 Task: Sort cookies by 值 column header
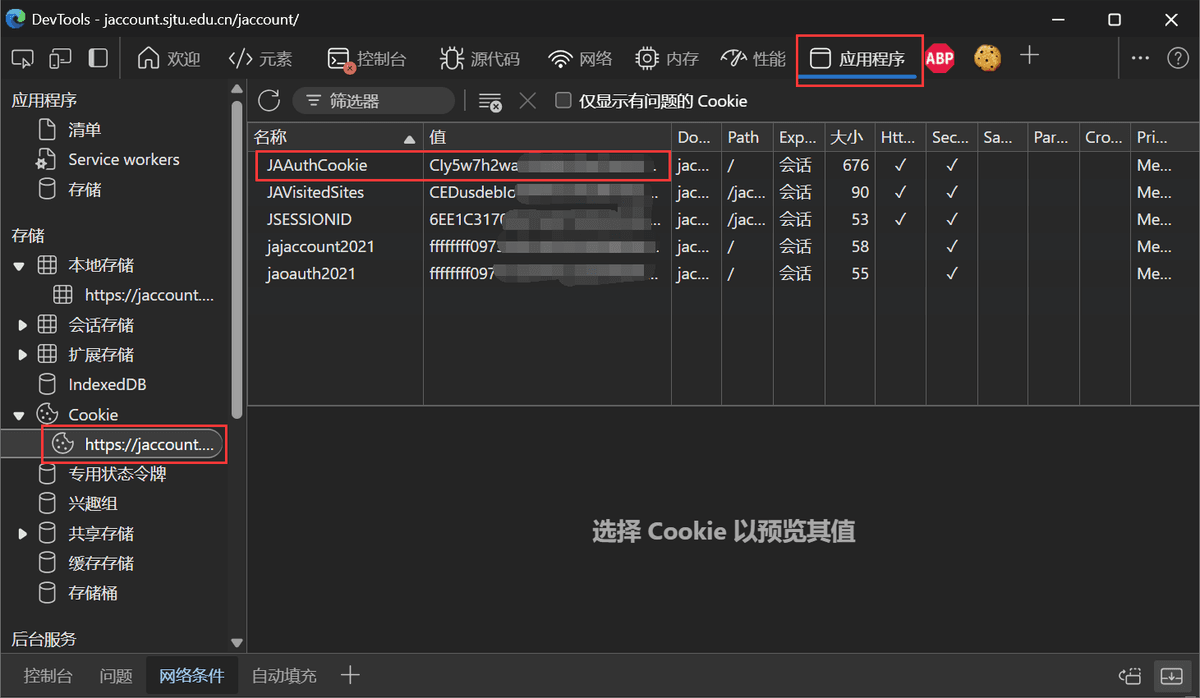[x=547, y=138]
